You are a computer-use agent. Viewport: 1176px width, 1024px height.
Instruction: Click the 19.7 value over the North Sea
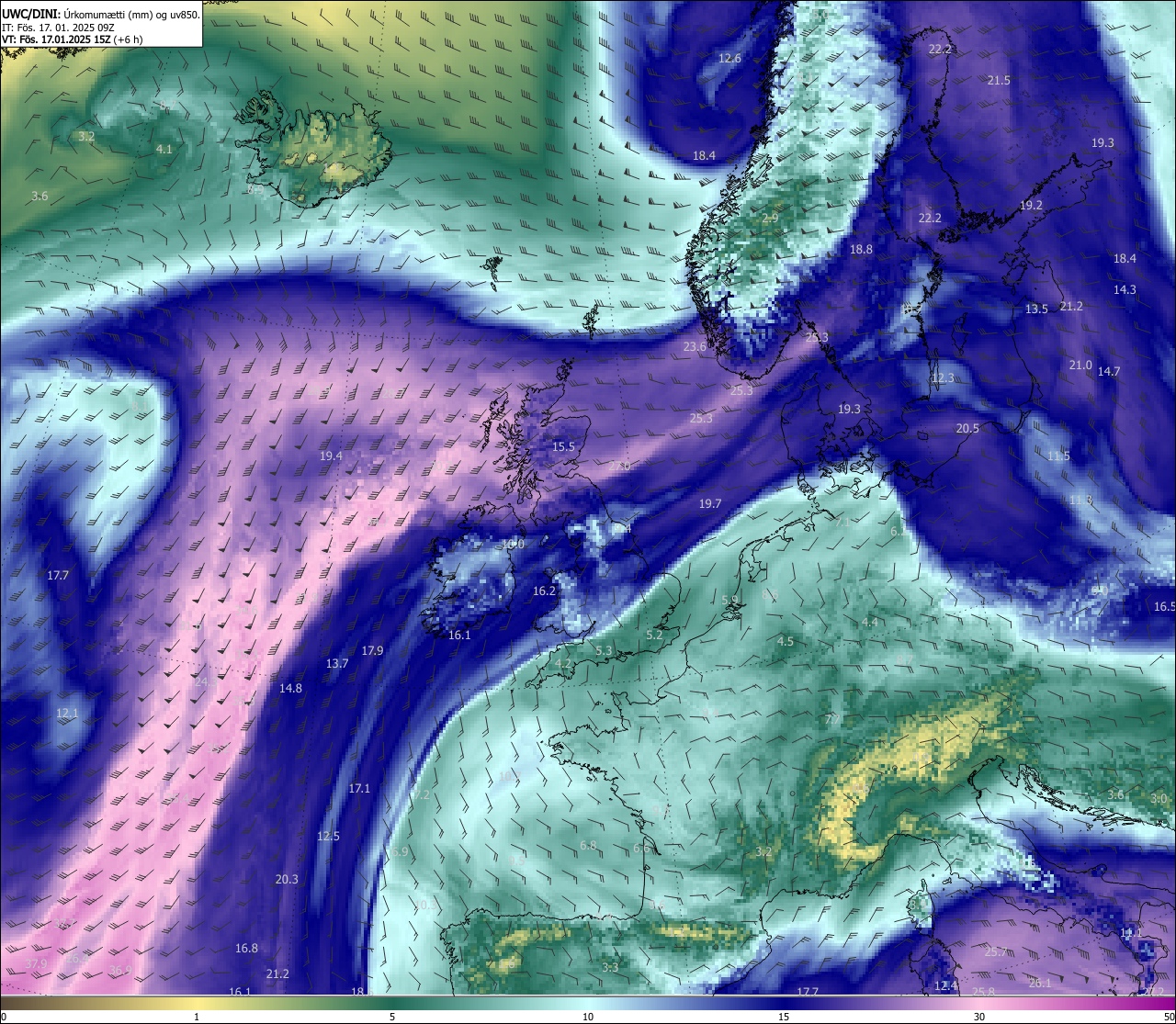pos(710,503)
